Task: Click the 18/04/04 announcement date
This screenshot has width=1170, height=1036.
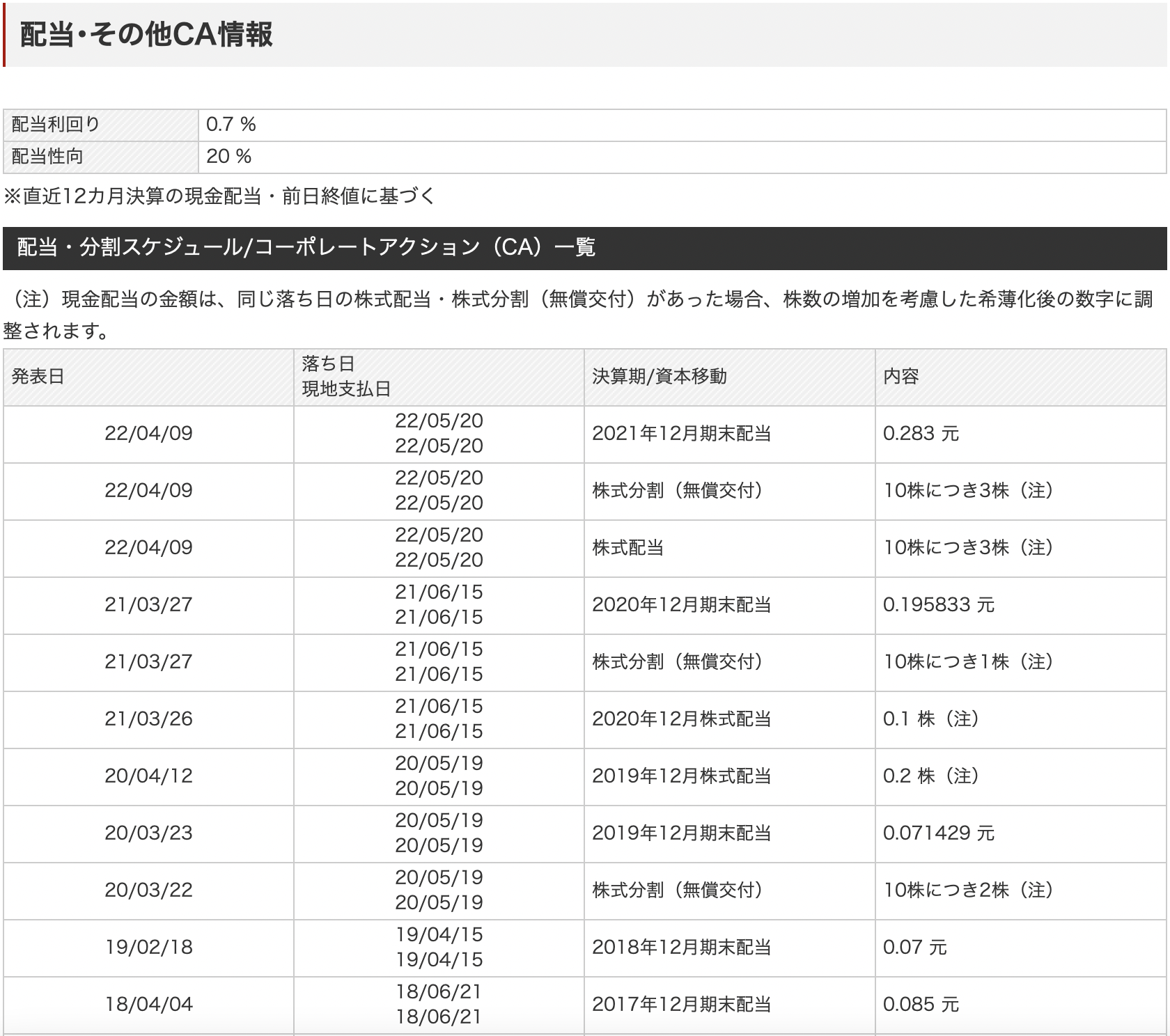Action: point(148,1005)
